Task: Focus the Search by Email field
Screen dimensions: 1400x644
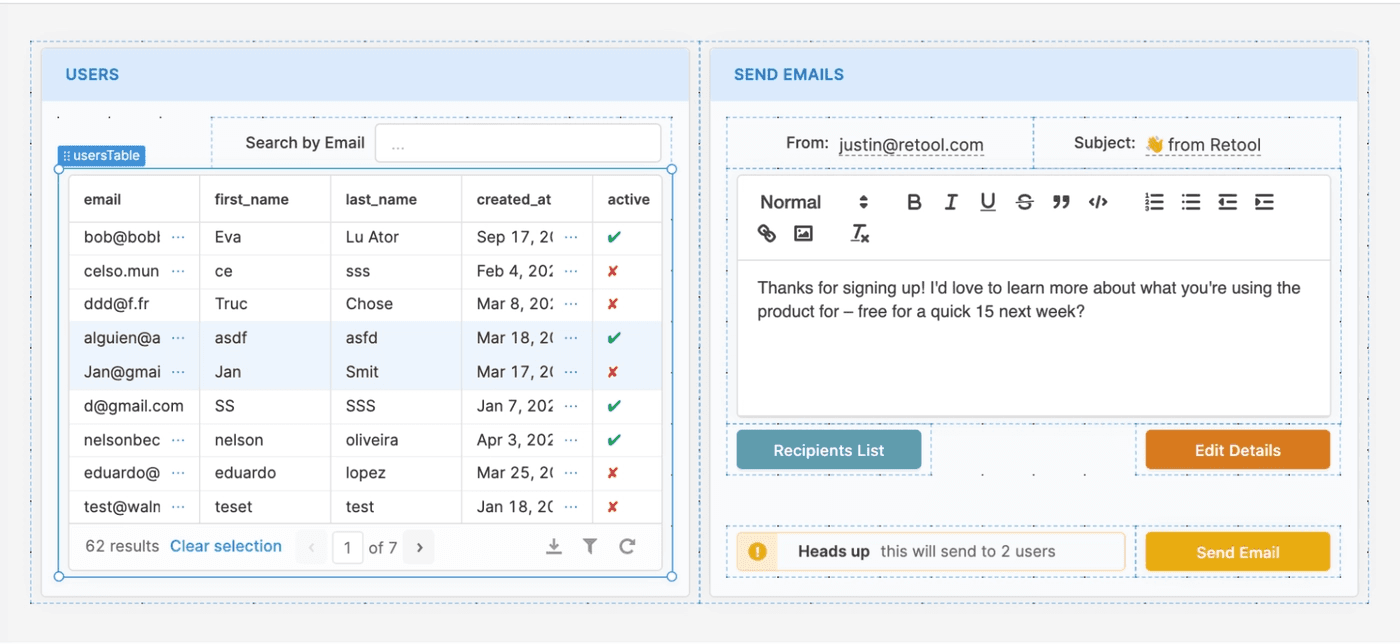Action: click(x=518, y=143)
